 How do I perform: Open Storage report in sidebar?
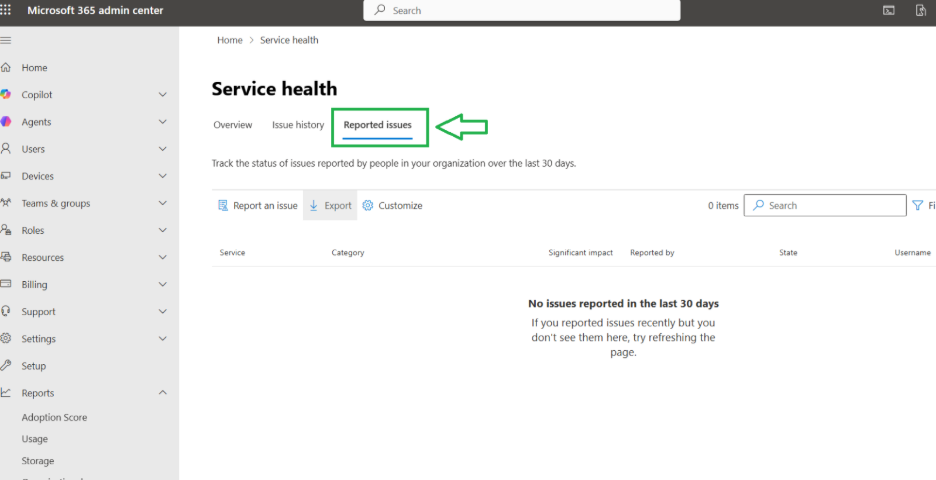[x=38, y=461]
